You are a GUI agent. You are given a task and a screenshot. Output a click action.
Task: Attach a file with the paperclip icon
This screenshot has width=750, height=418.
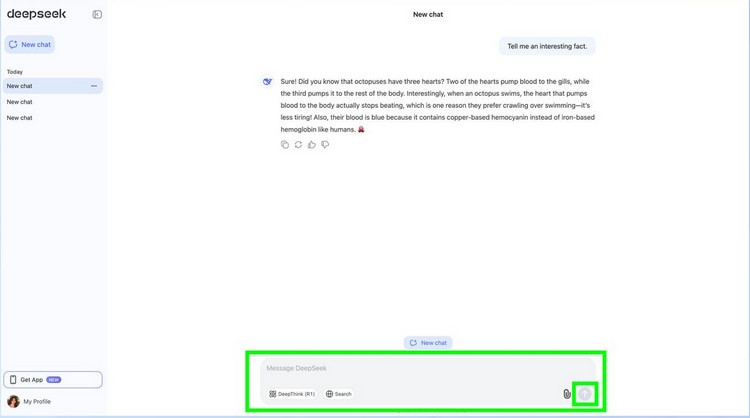pos(567,394)
